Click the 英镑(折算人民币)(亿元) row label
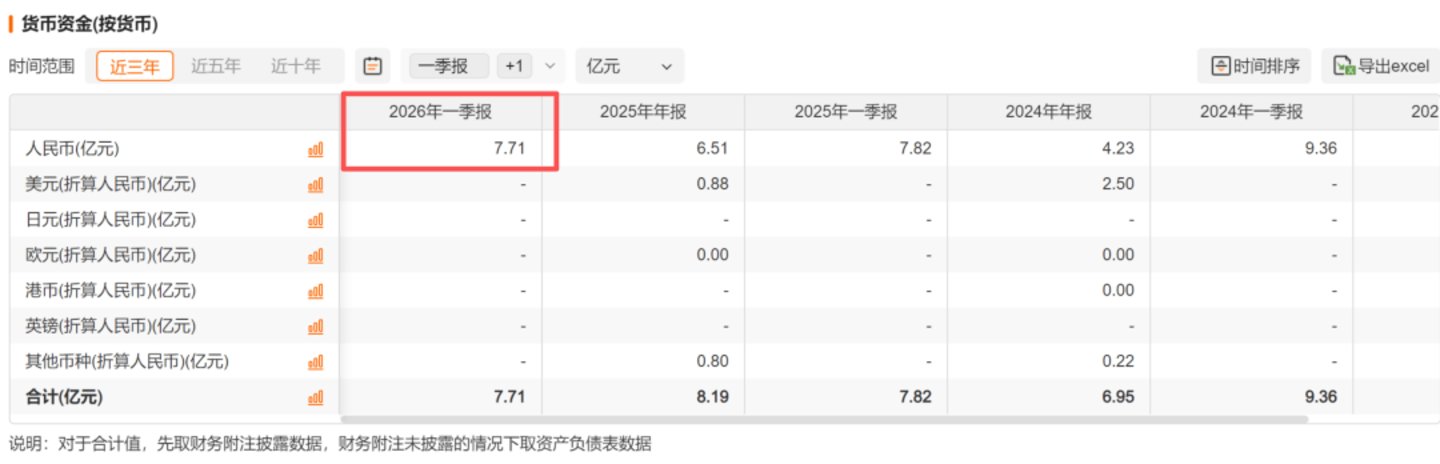 point(110,327)
